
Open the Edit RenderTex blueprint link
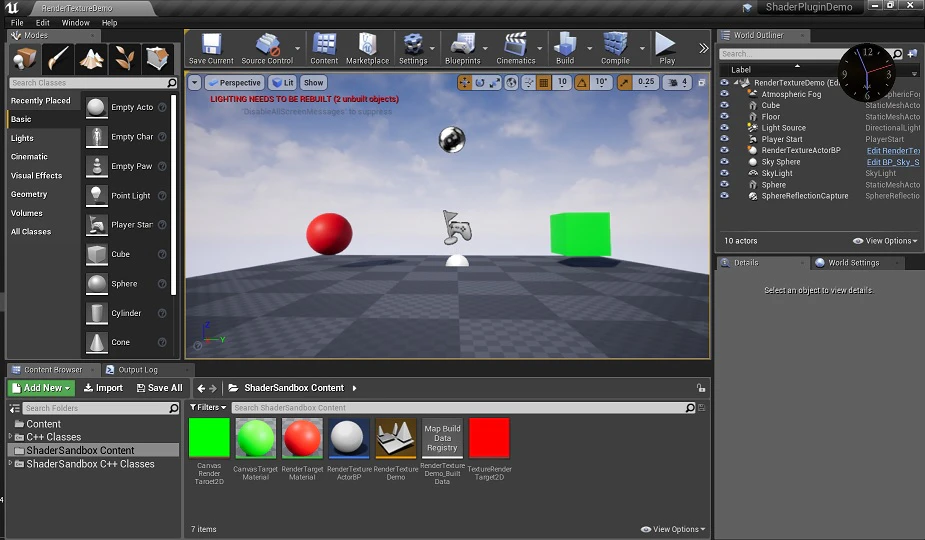893,150
